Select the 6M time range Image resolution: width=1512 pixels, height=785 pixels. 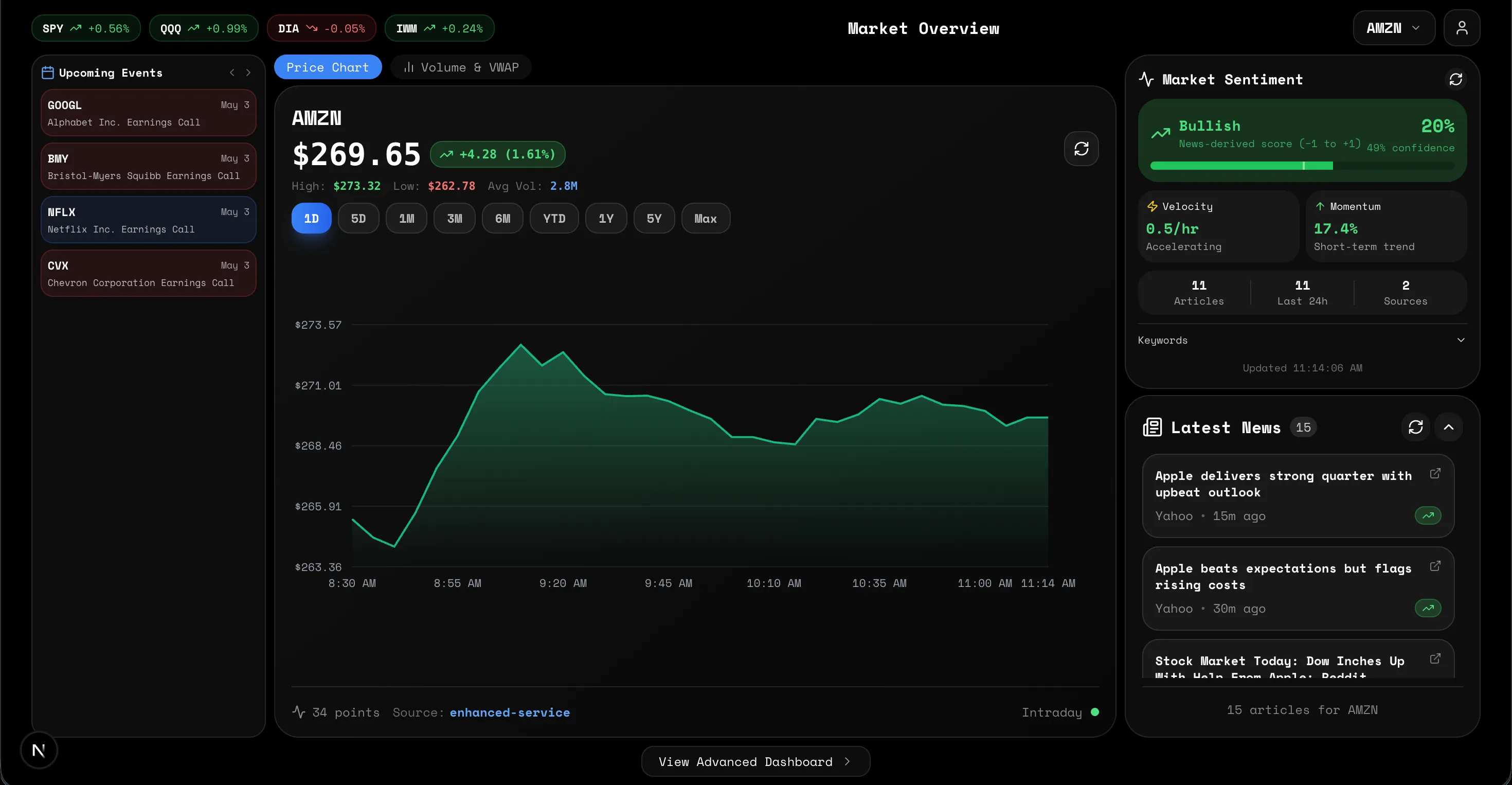502,219
